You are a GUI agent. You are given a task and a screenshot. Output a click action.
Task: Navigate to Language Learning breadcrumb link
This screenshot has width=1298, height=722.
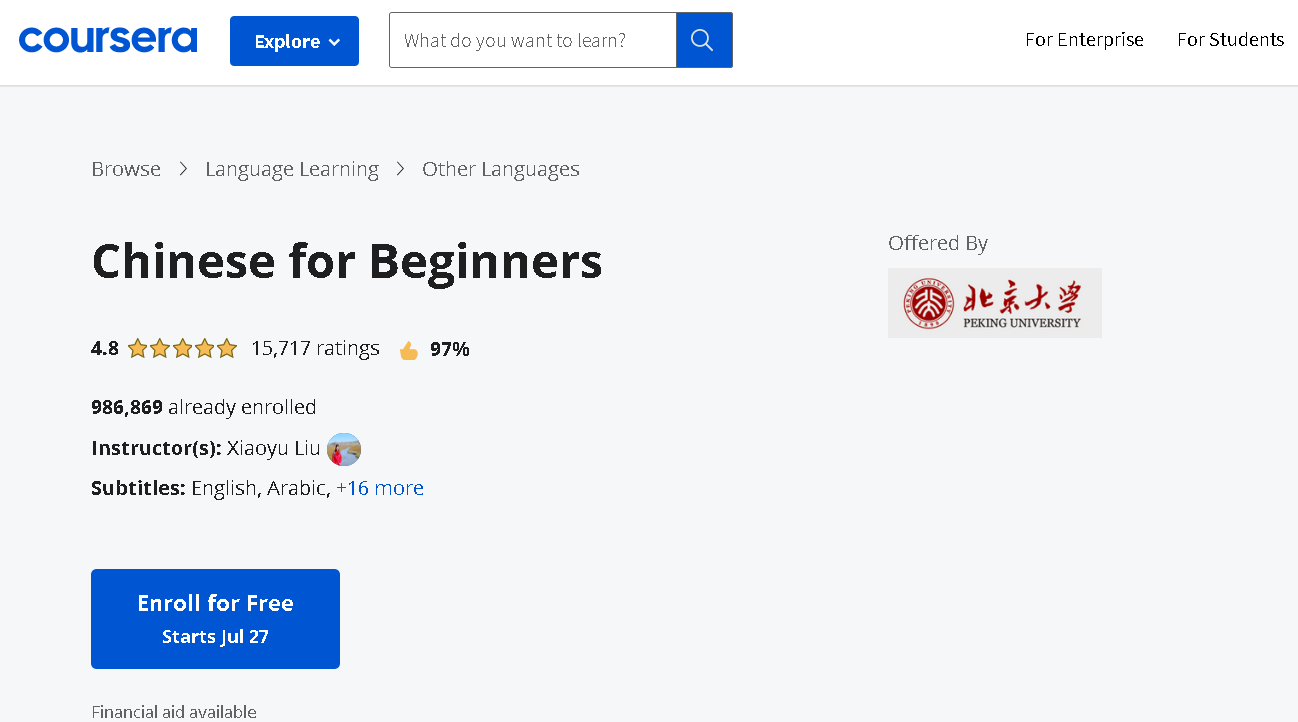click(292, 169)
